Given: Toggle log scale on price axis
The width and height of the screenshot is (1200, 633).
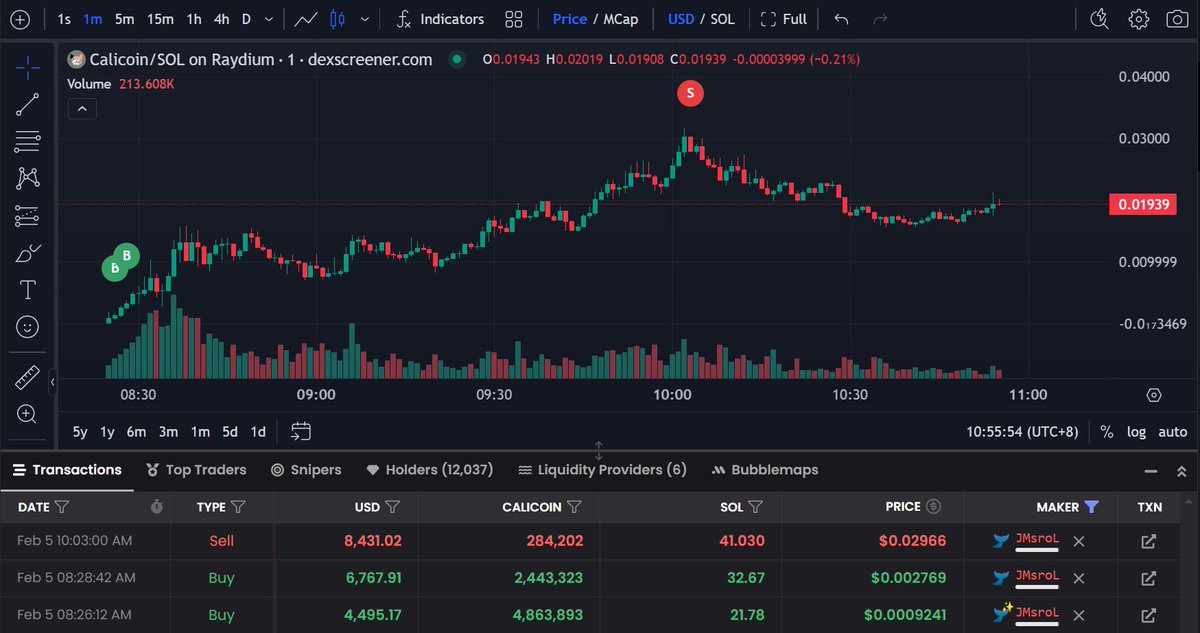Looking at the screenshot, I should tap(1137, 432).
